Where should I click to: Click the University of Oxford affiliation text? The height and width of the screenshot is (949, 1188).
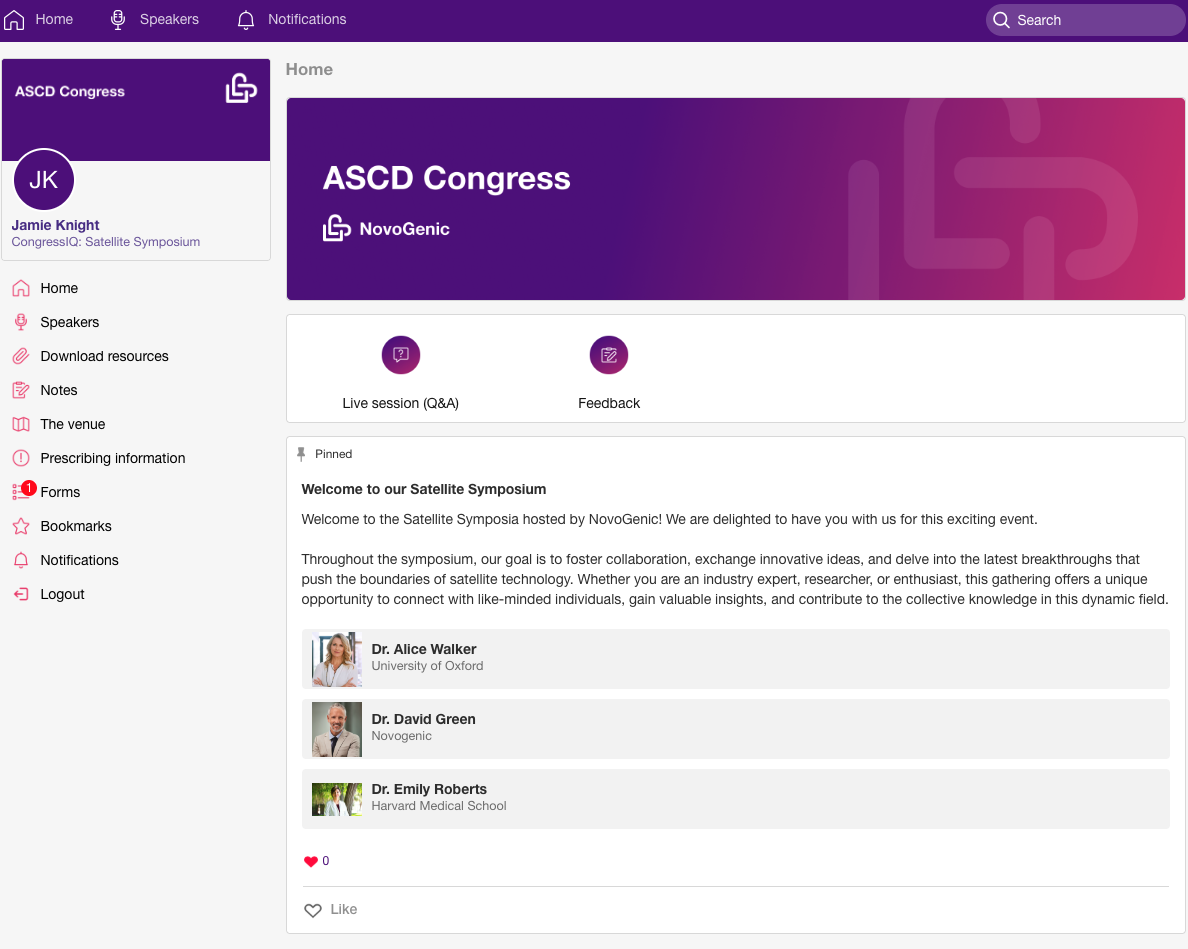coord(427,666)
